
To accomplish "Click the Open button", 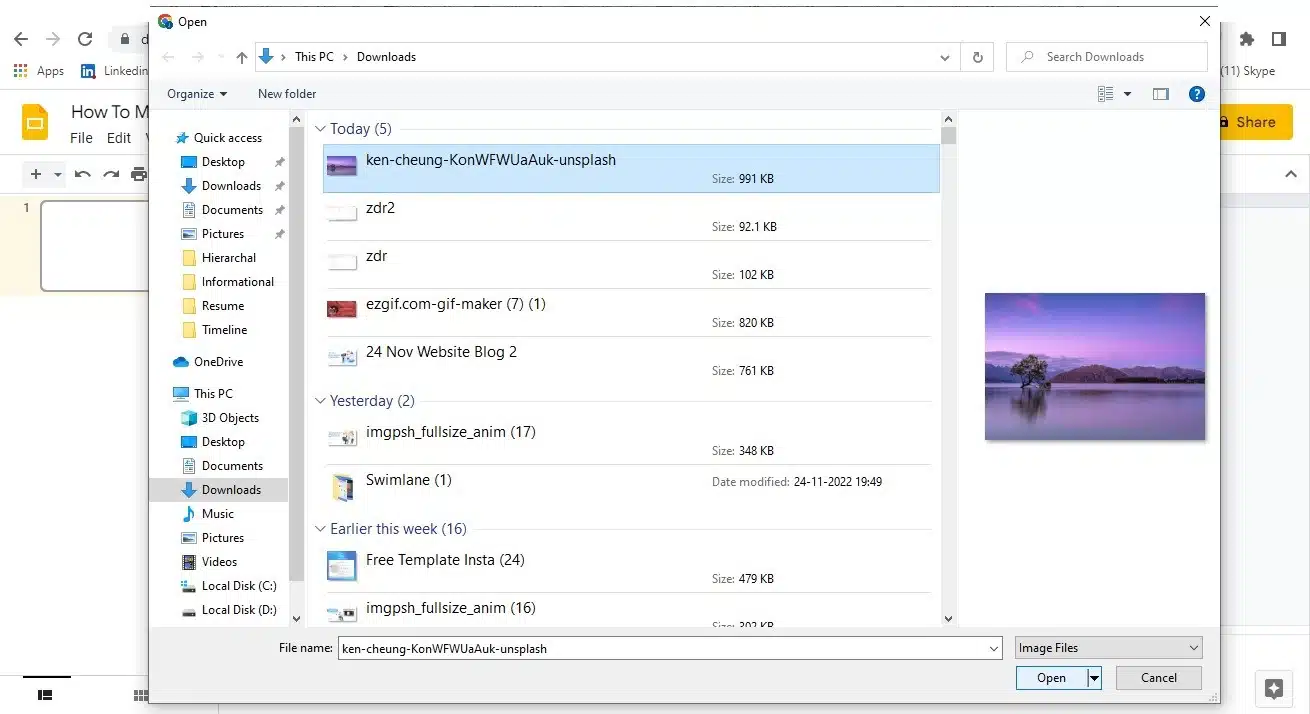I will click(x=1050, y=678).
